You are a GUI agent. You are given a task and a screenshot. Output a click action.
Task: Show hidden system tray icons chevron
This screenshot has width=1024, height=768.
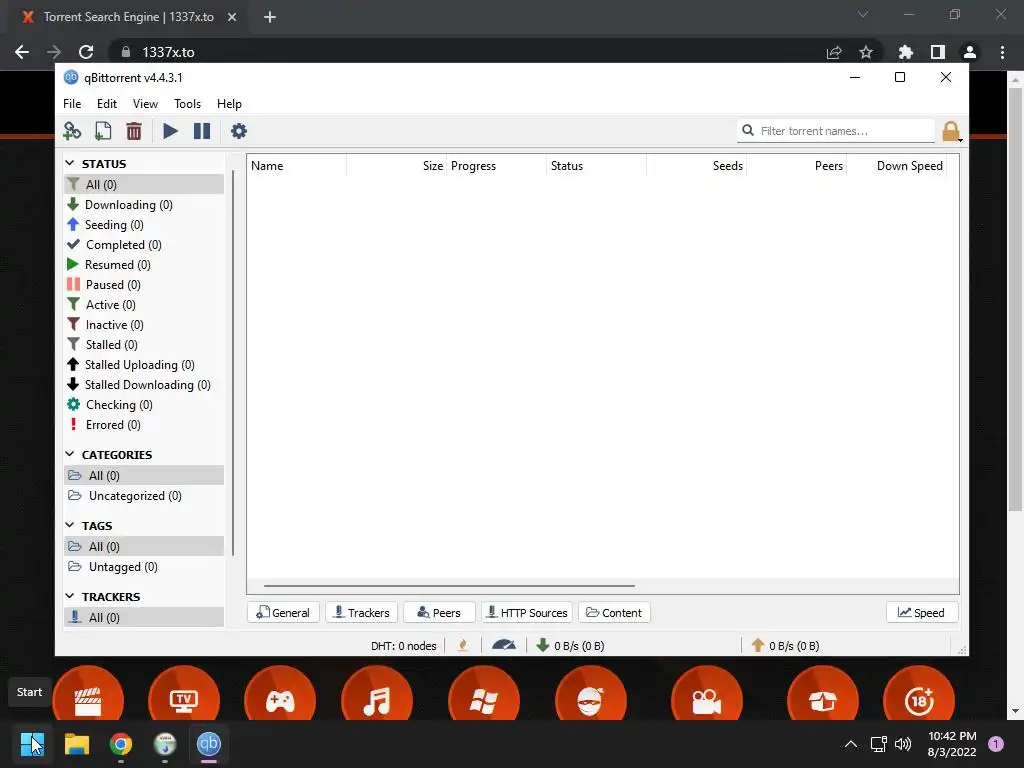(x=851, y=744)
